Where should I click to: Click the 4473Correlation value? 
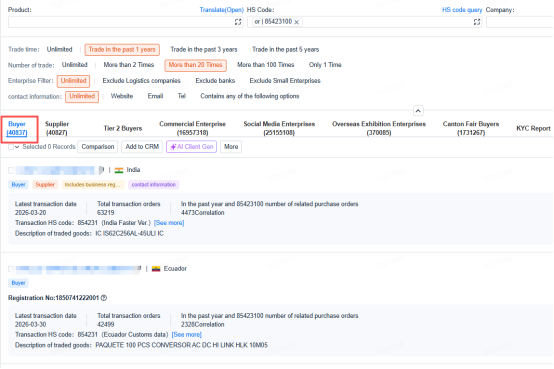(202, 213)
